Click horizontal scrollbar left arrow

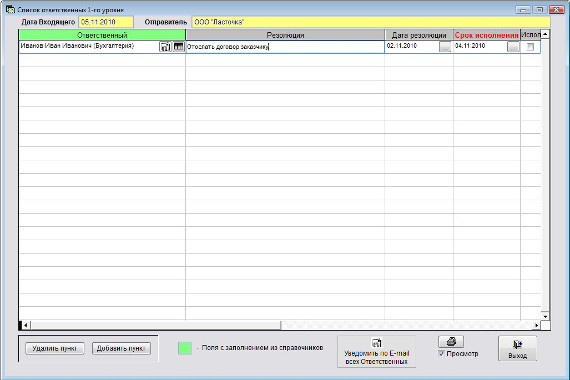[x=25, y=325]
